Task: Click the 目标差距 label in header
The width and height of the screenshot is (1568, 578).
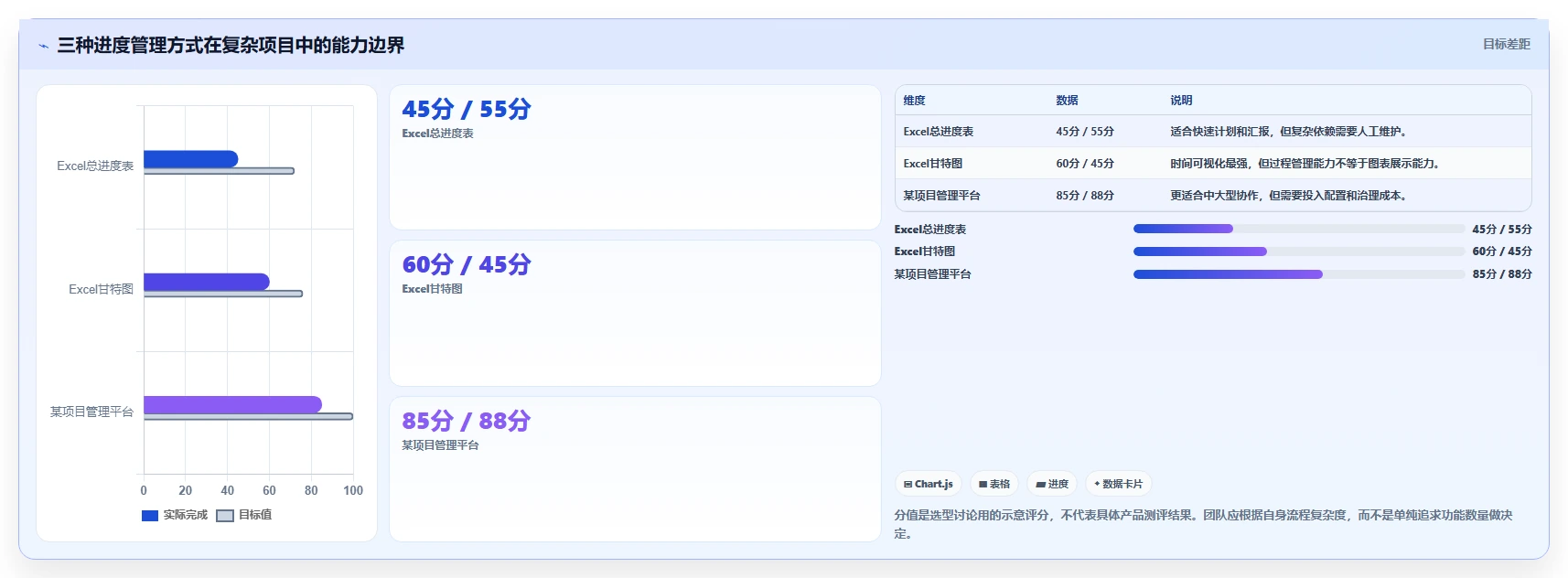Action: click(x=1506, y=44)
